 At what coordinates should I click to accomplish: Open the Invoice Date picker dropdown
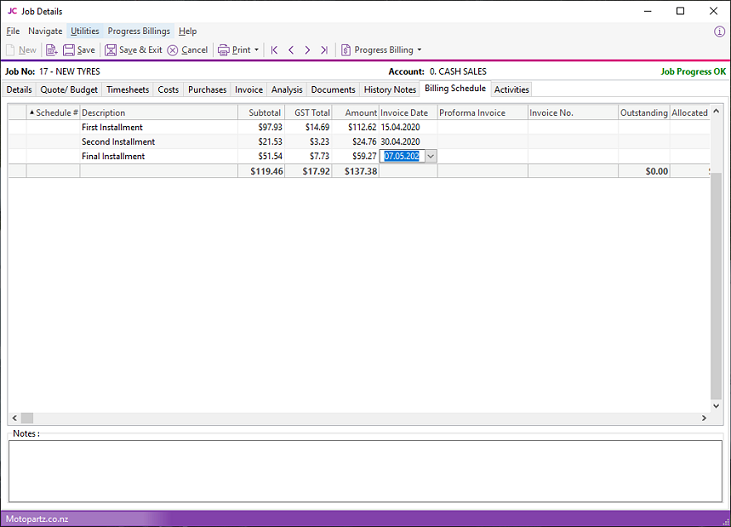point(431,156)
